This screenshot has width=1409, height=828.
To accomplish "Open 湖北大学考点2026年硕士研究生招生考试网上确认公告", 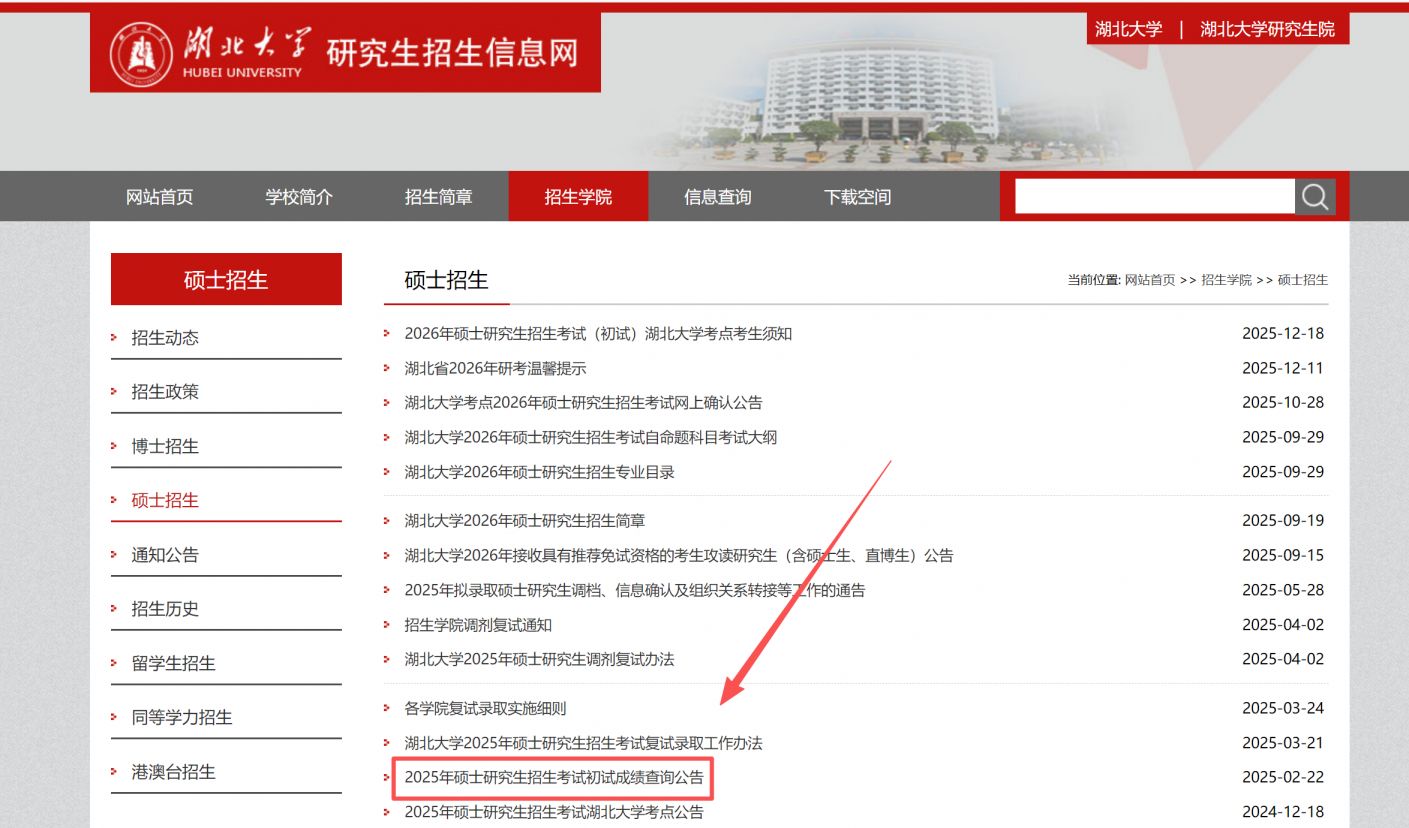I will tap(583, 403).
